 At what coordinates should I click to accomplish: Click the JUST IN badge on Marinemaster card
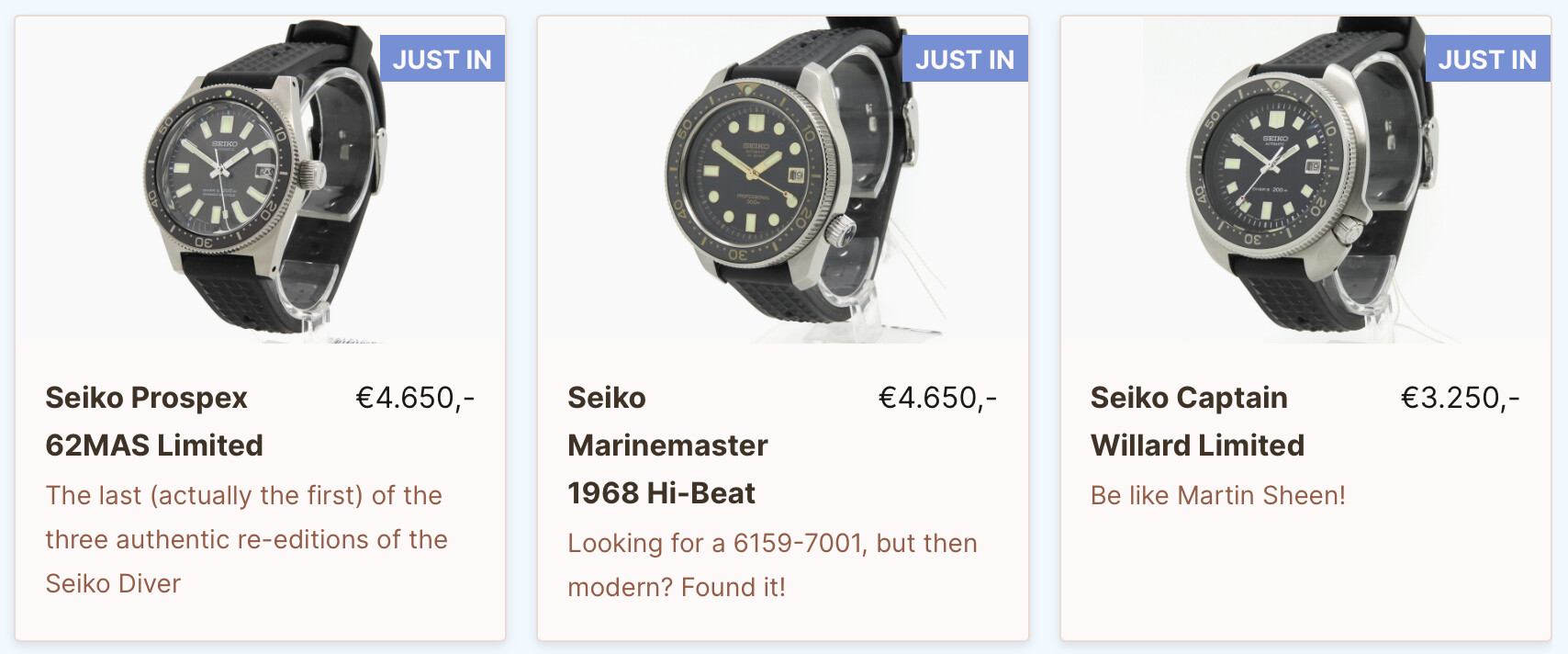965,59
